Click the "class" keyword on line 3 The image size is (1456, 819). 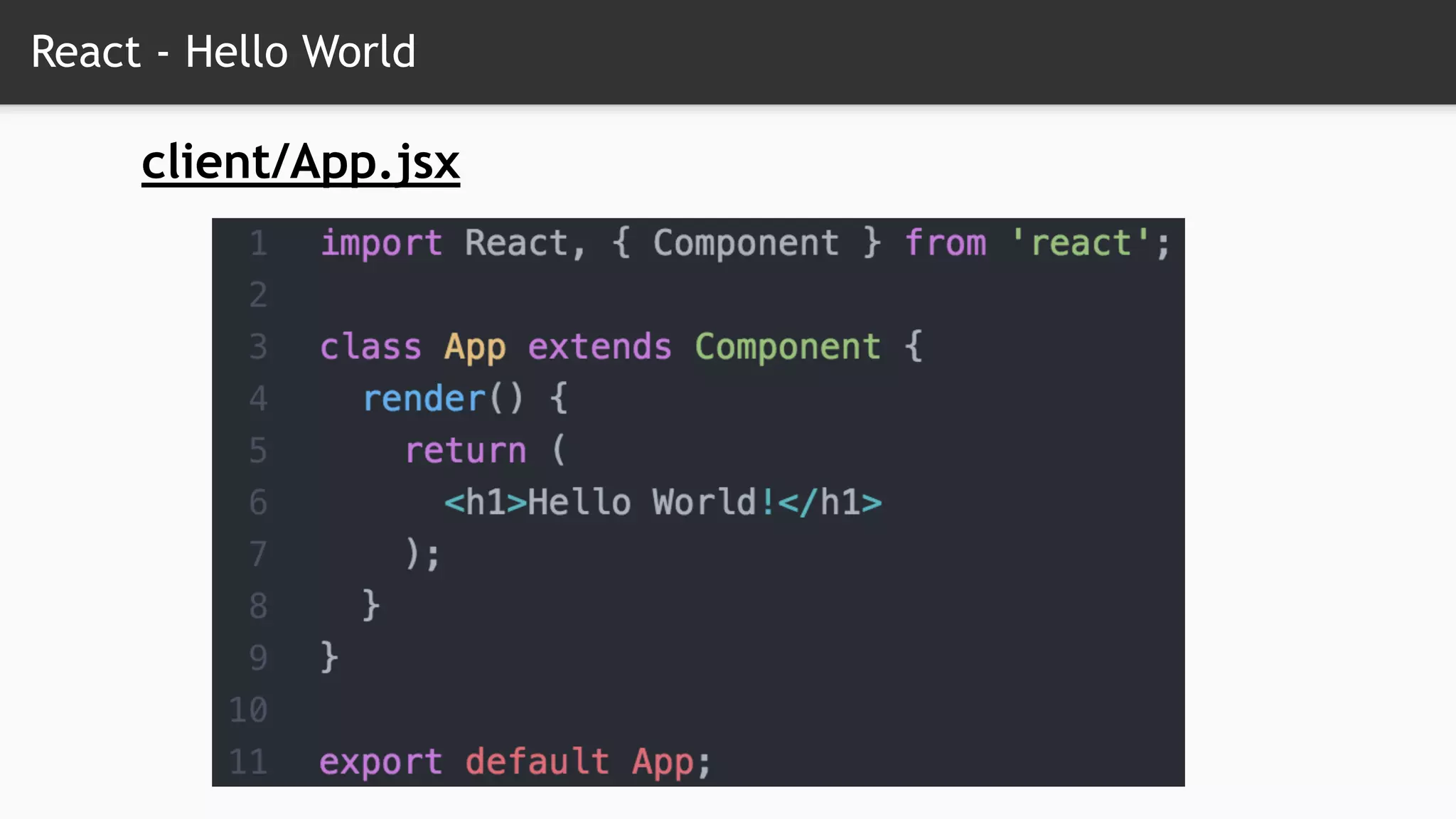point(370,347)
